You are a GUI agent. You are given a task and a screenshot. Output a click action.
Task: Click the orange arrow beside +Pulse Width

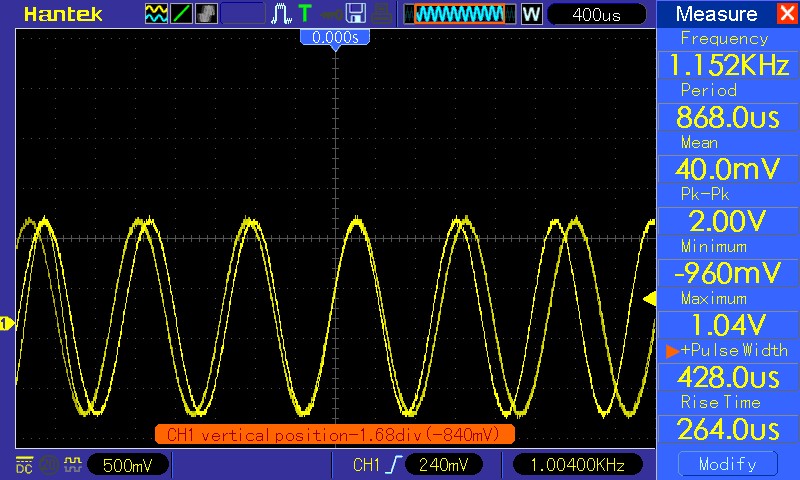pos(672,351)
